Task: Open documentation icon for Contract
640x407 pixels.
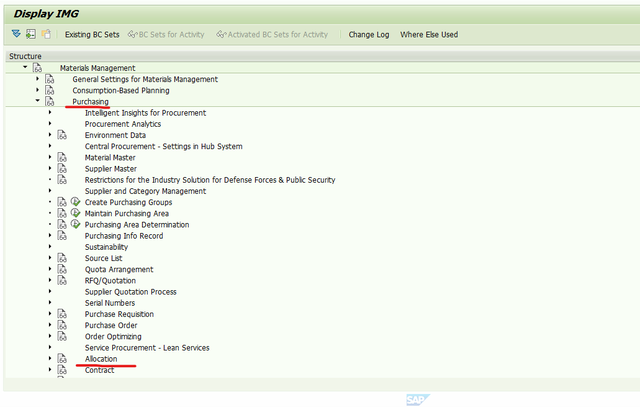Action: click(62, 370)
